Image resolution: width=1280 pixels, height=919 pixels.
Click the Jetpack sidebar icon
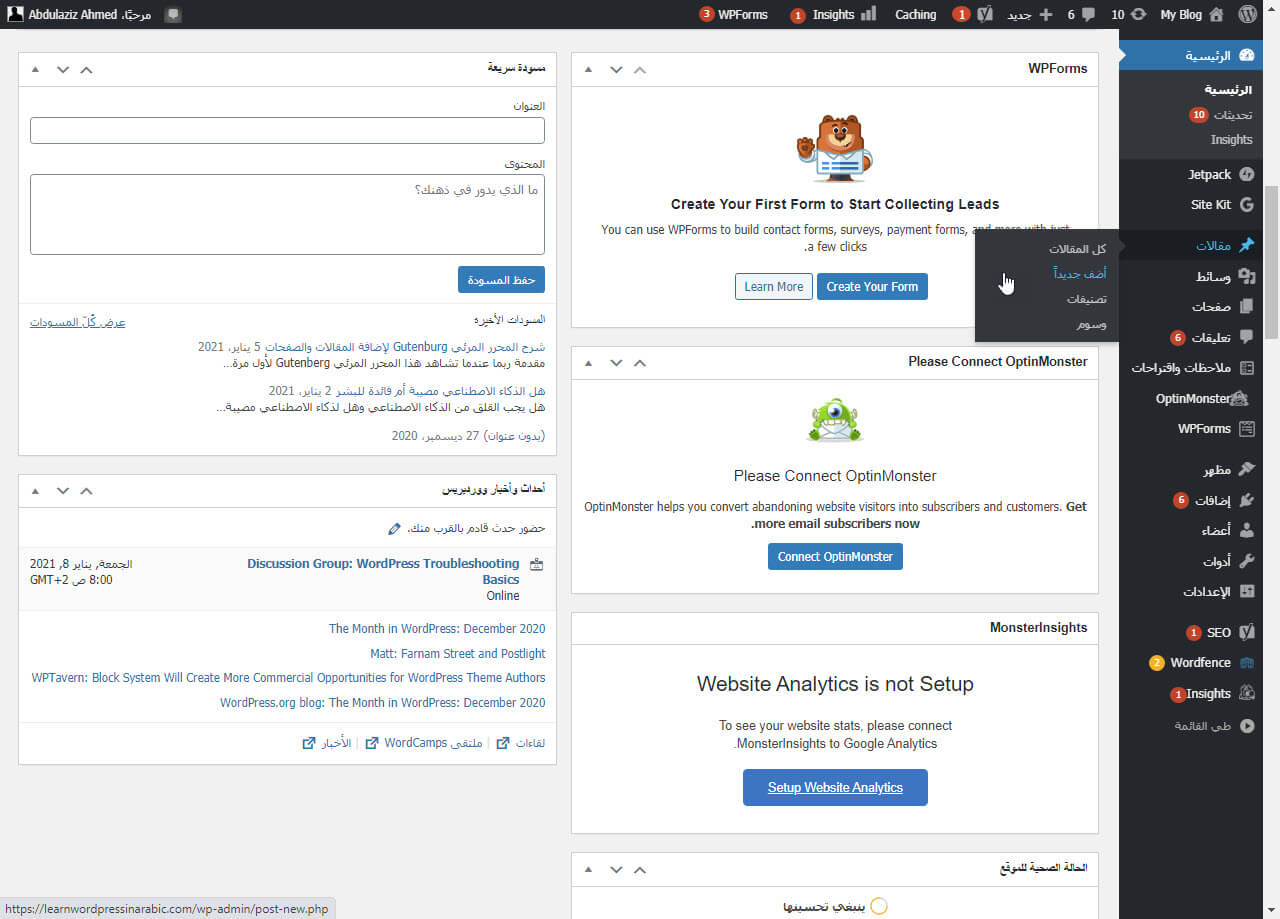1246,174
